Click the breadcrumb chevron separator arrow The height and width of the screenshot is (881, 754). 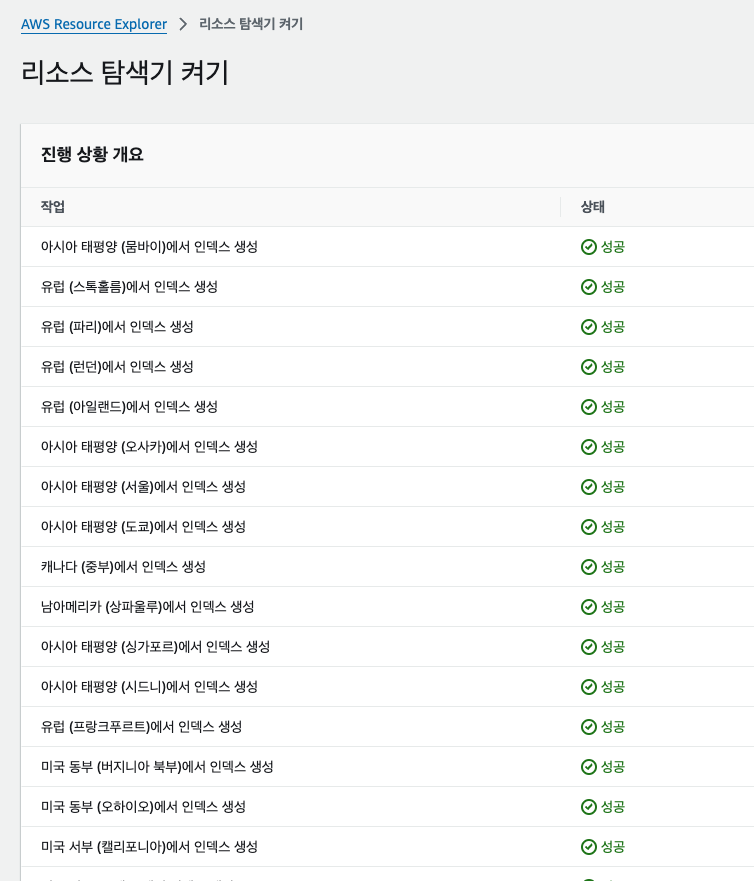tap(183, 23)
